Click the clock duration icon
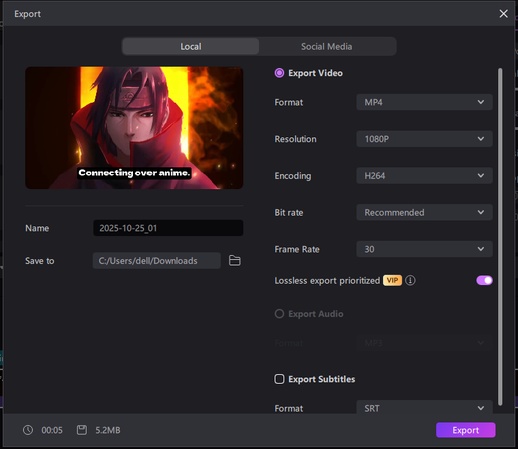This screenshot has width=518, height=449. point(28,430)
